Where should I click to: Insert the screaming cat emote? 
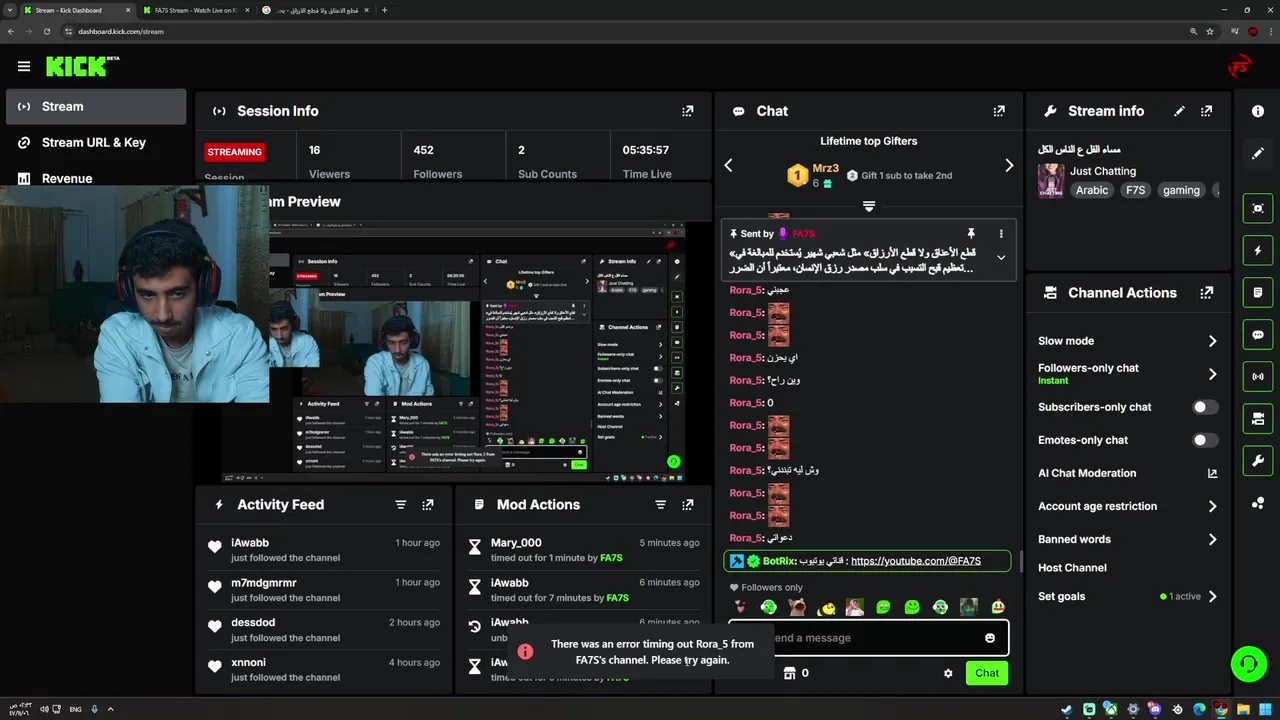(797, 606)
